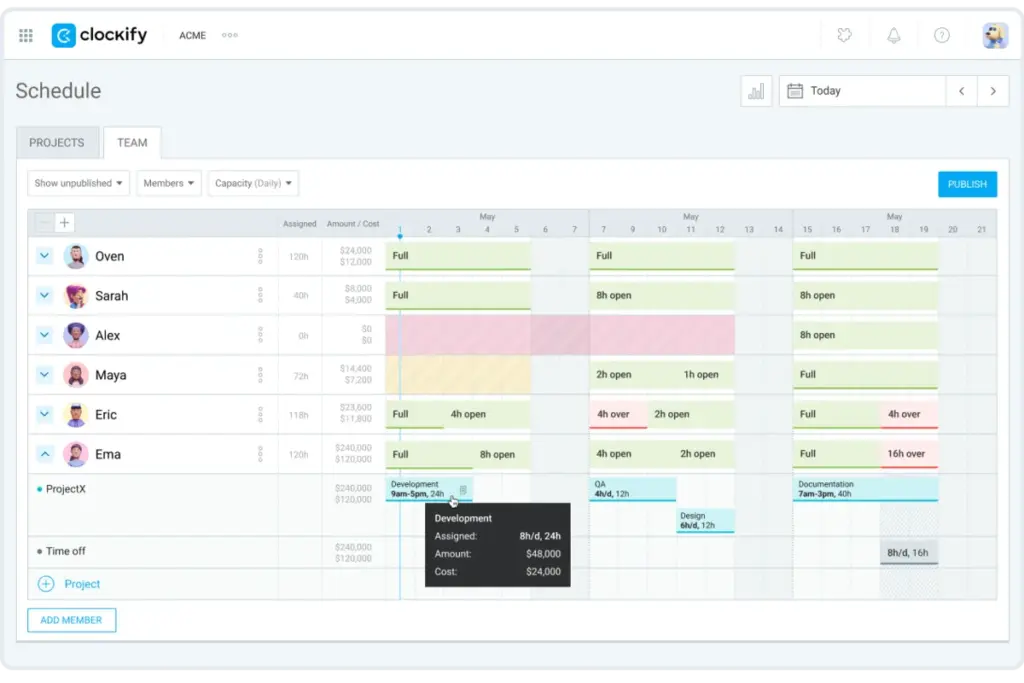1024x683 pixels.
Task: Open the calendar date picker icon
Action: click(795, 91)
